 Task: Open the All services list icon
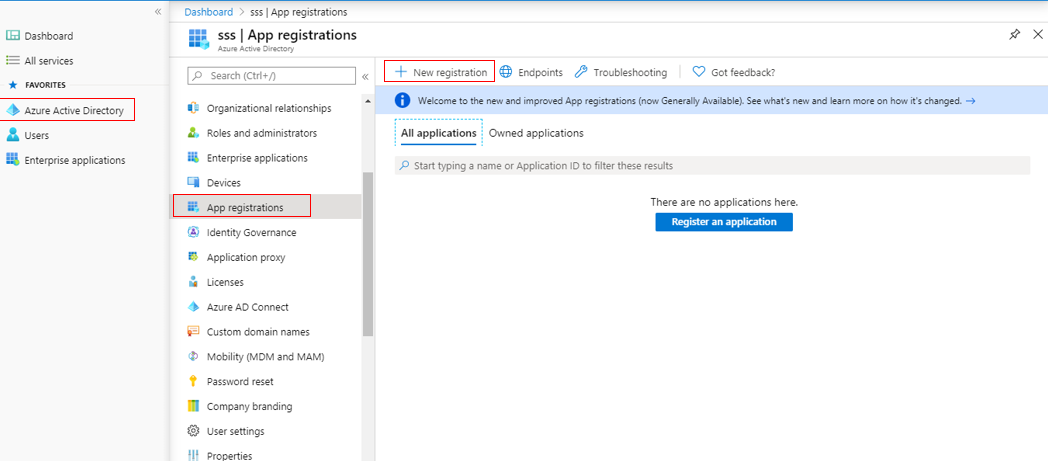pyautogui.click(x=13, y=61)
